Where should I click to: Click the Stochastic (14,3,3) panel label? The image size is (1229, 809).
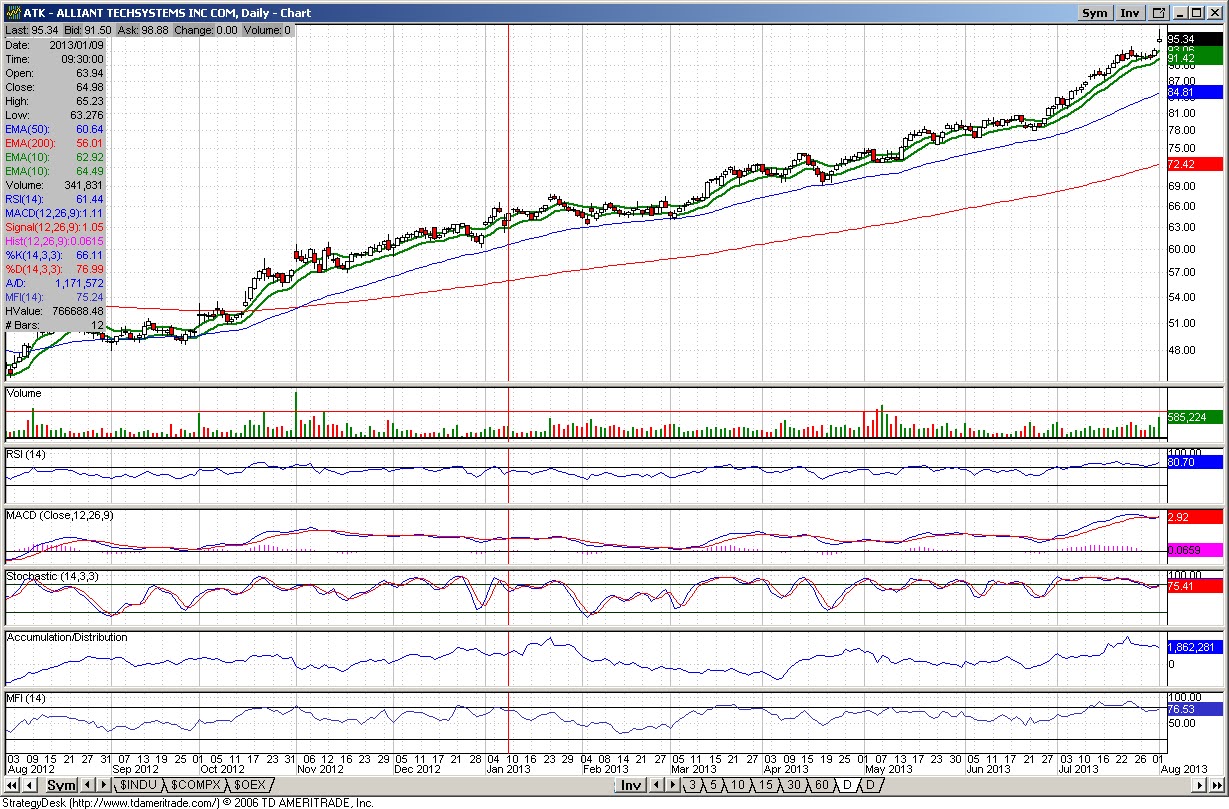[x=51, y=577]
